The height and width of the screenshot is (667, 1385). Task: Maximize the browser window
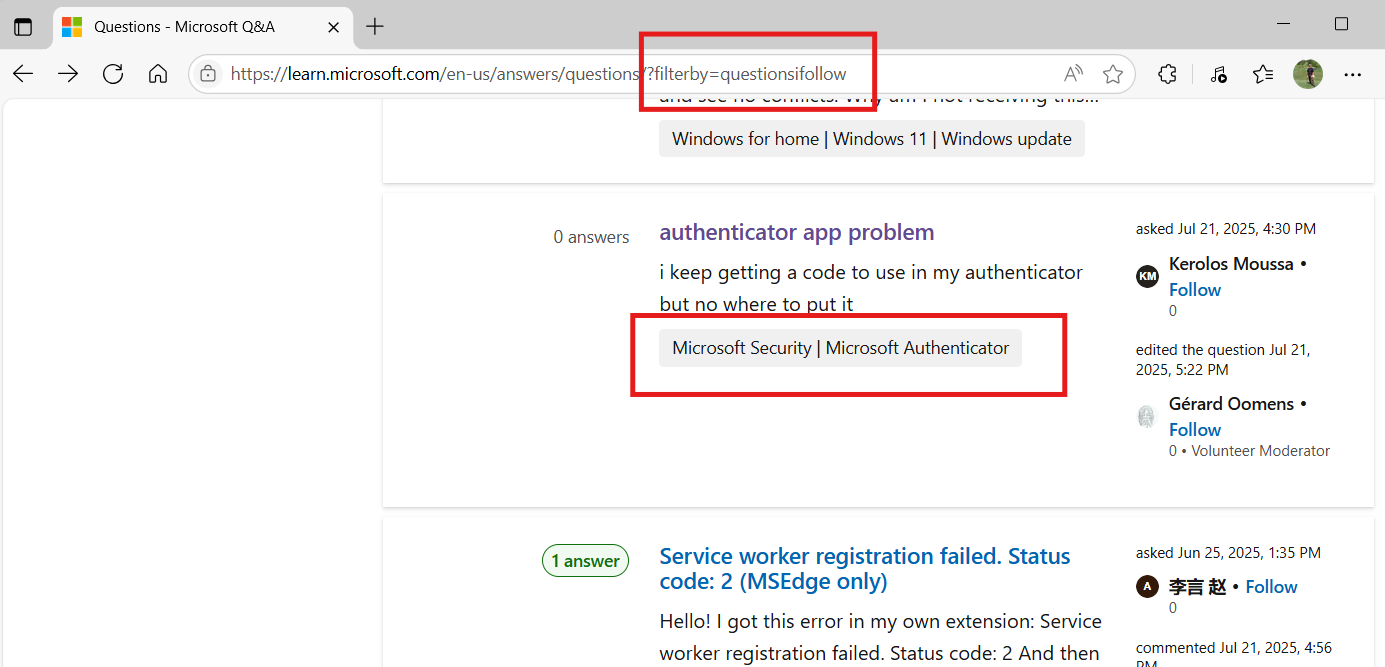1342,24
